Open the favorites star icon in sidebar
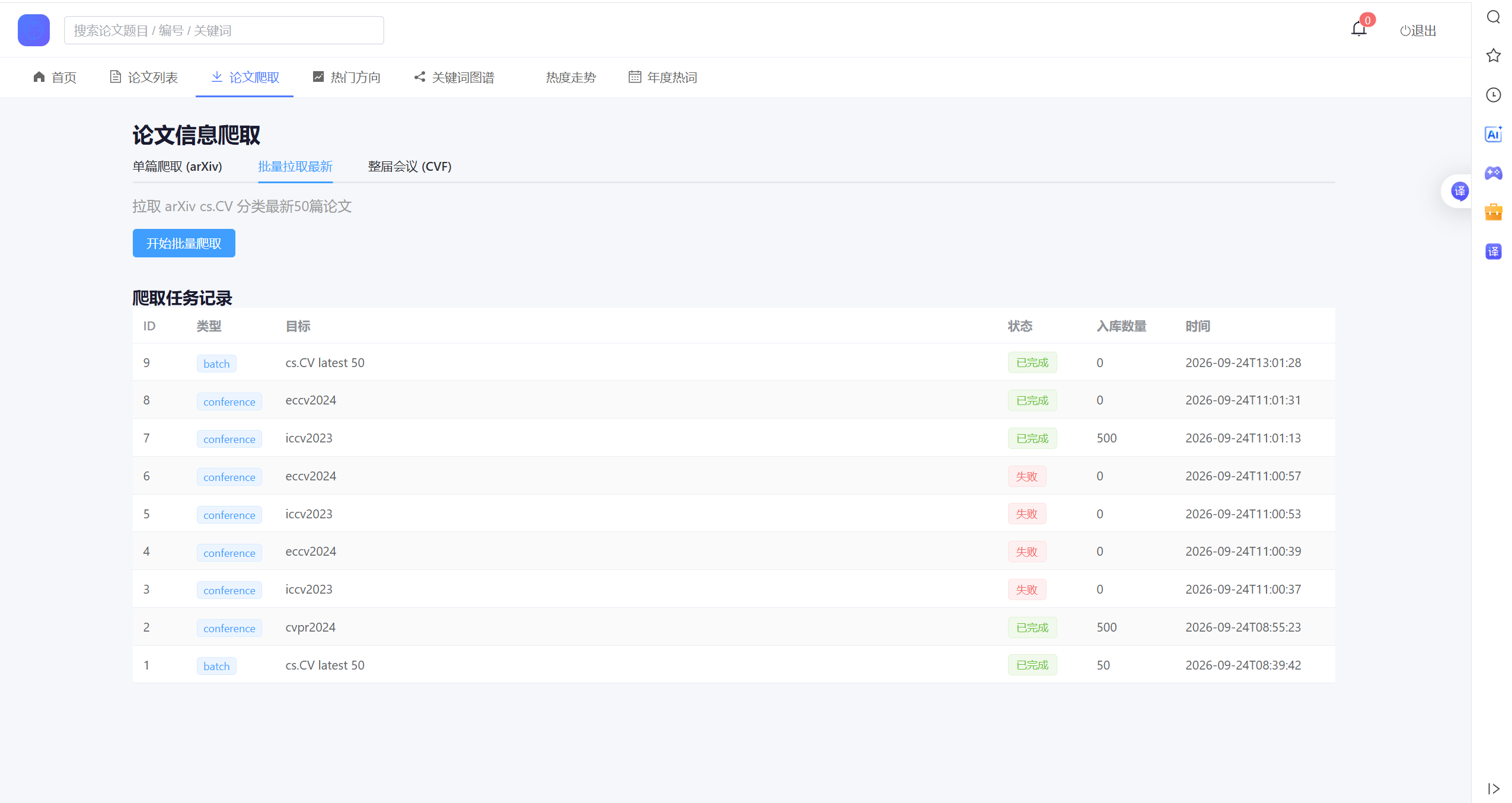1512x803 pixels. click(1493, 56)
